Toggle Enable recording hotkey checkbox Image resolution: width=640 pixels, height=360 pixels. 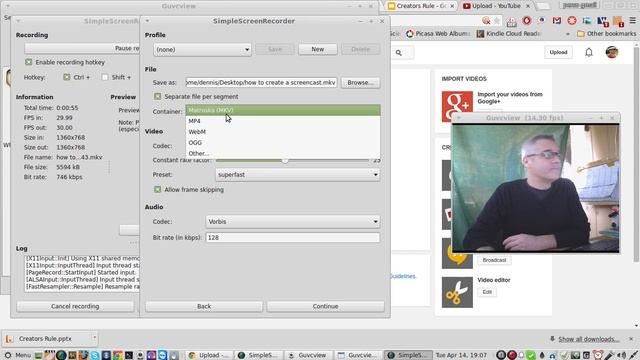pyautogui.click(x=29, y=62)
